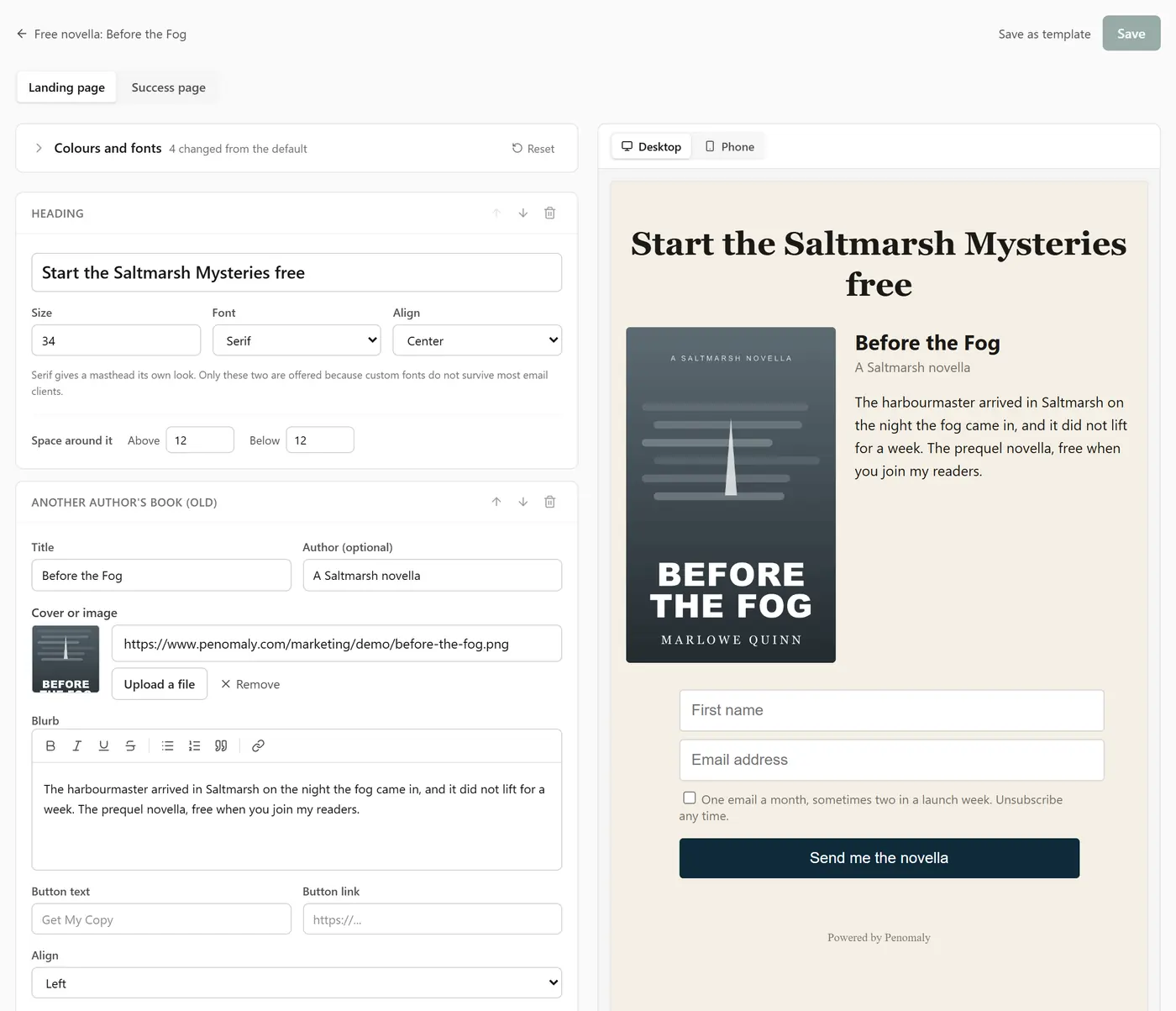
Task: Switch to the Success page tab
Action: pos(169,87)
